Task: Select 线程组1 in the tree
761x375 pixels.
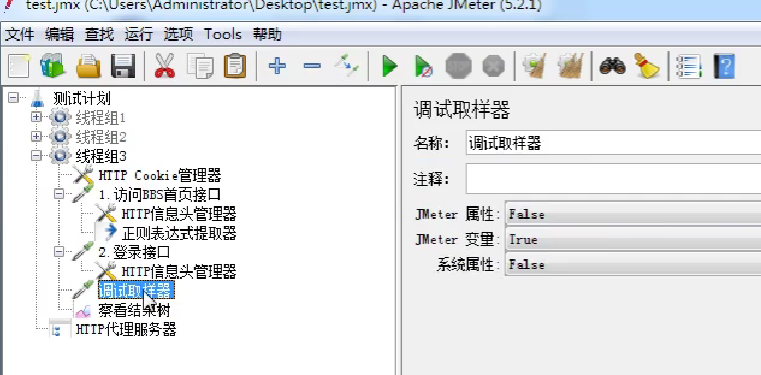Action: [101, 117]
